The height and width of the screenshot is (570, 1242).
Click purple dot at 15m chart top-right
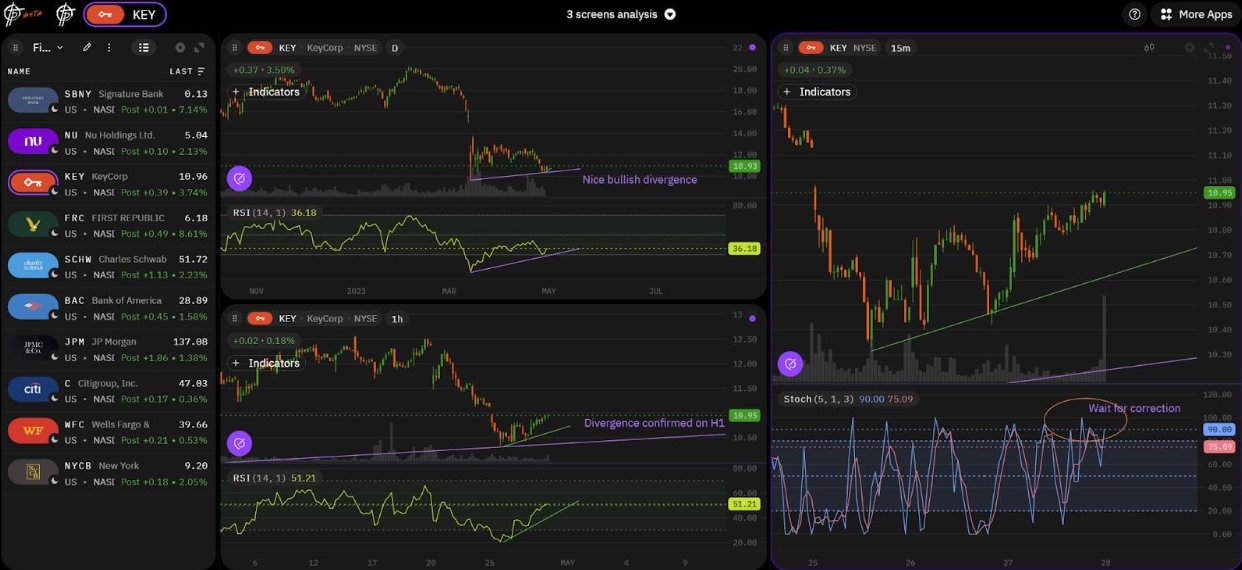1227,47
